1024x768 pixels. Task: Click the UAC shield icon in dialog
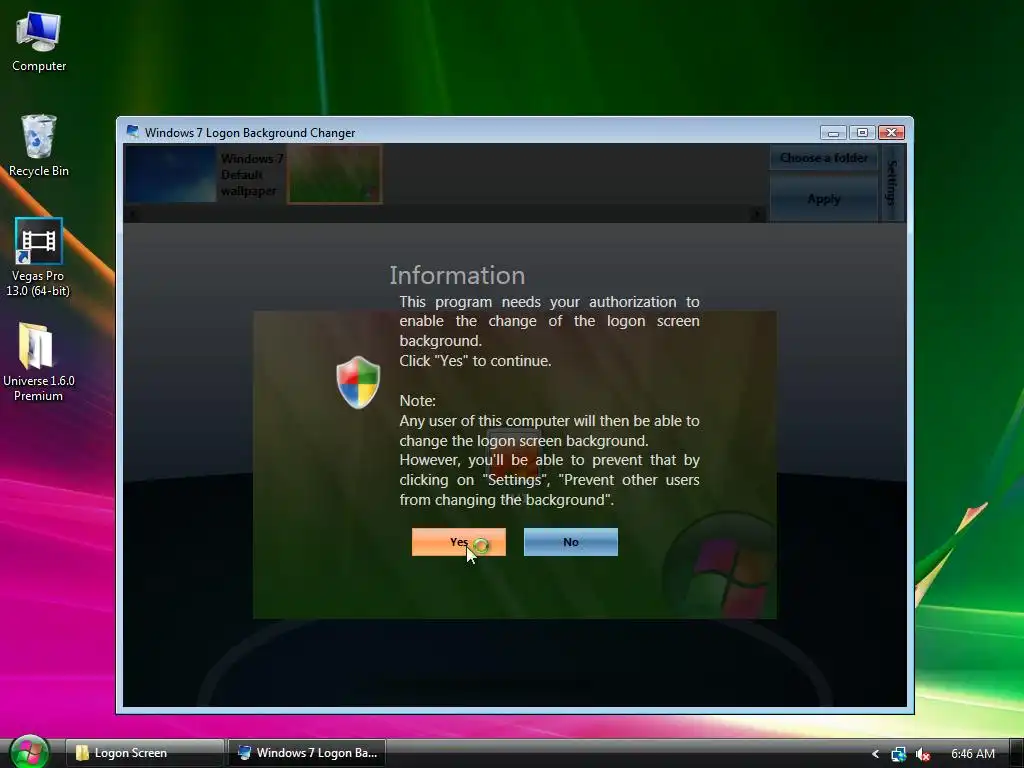(358, 382)
